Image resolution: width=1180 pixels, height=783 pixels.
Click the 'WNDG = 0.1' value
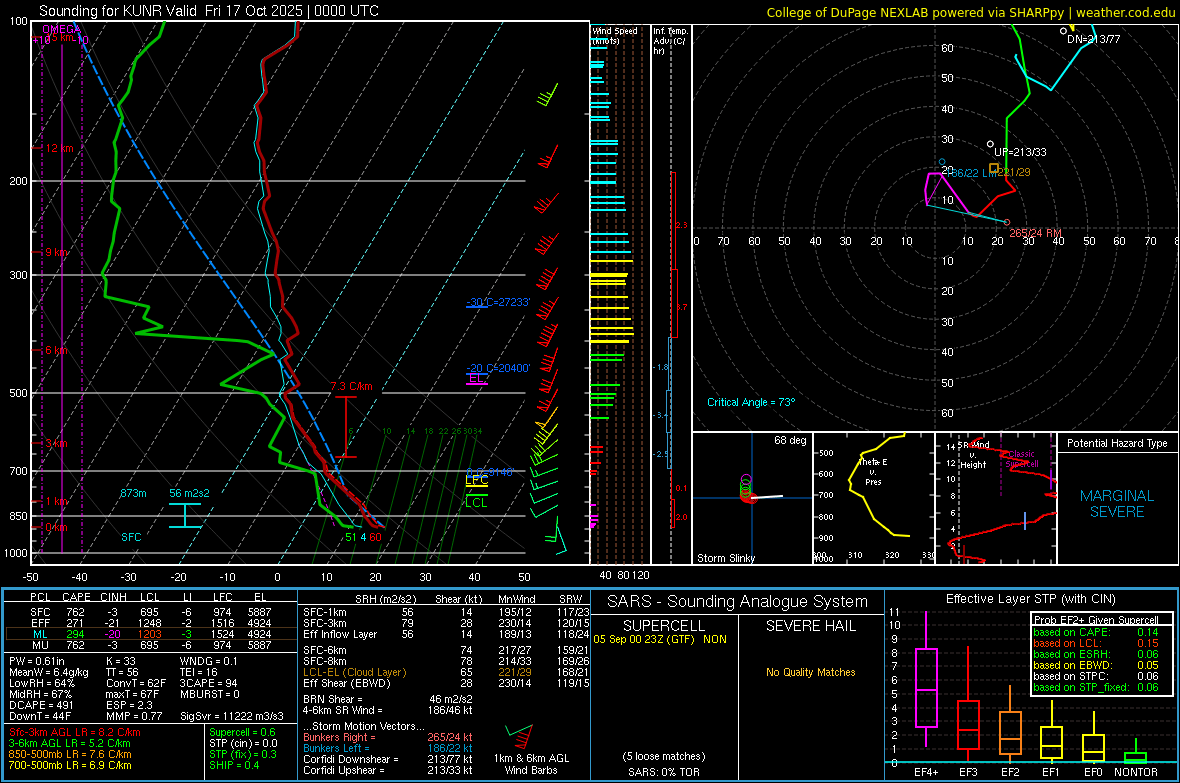tap(208, 661)
